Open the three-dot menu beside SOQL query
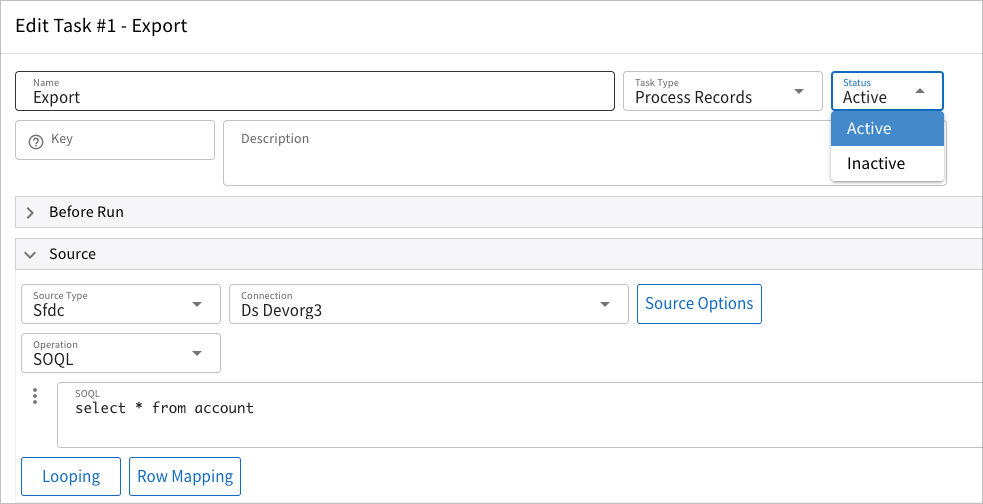 (x=35, y=396)
